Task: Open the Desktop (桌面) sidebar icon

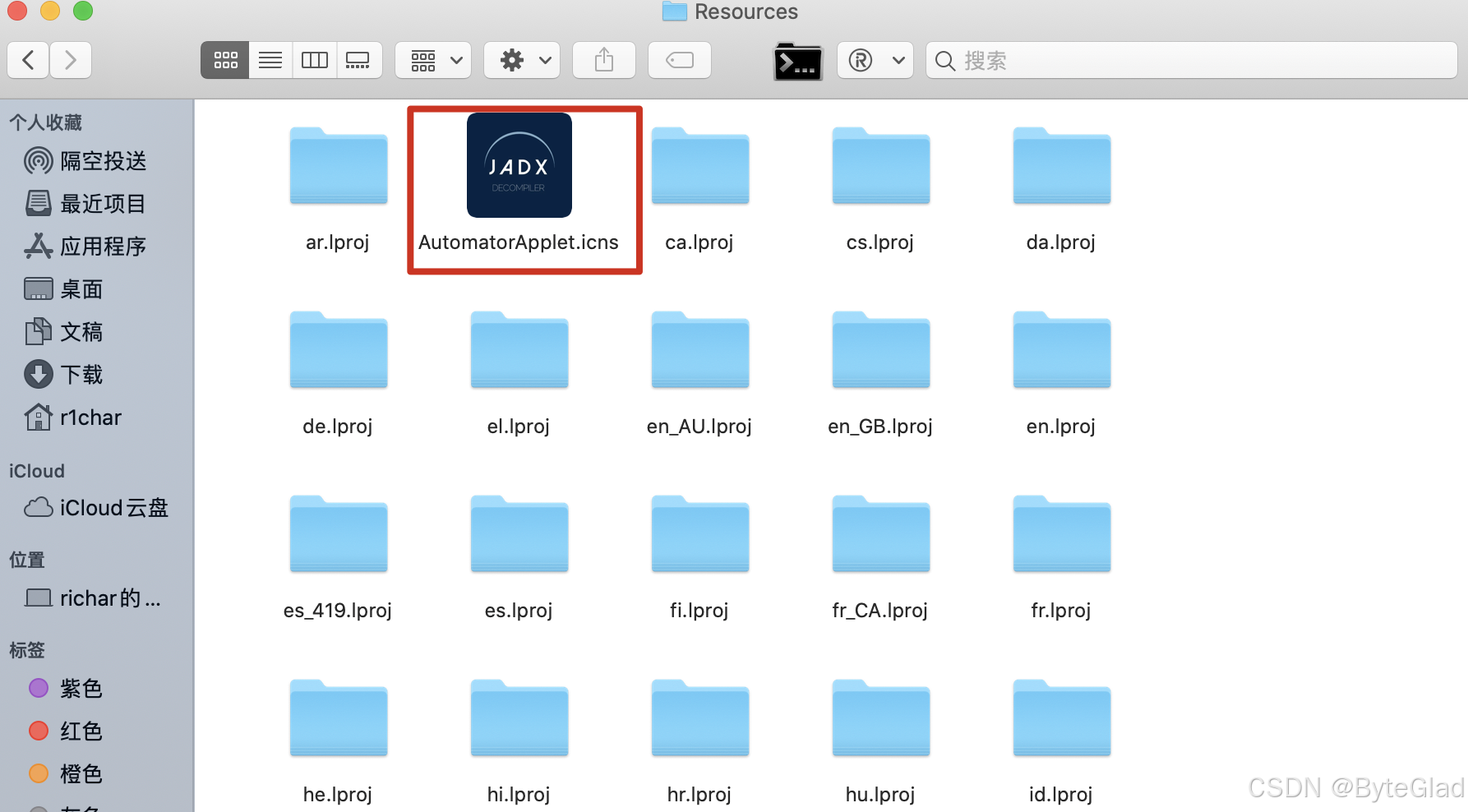Action: (38, 288)
